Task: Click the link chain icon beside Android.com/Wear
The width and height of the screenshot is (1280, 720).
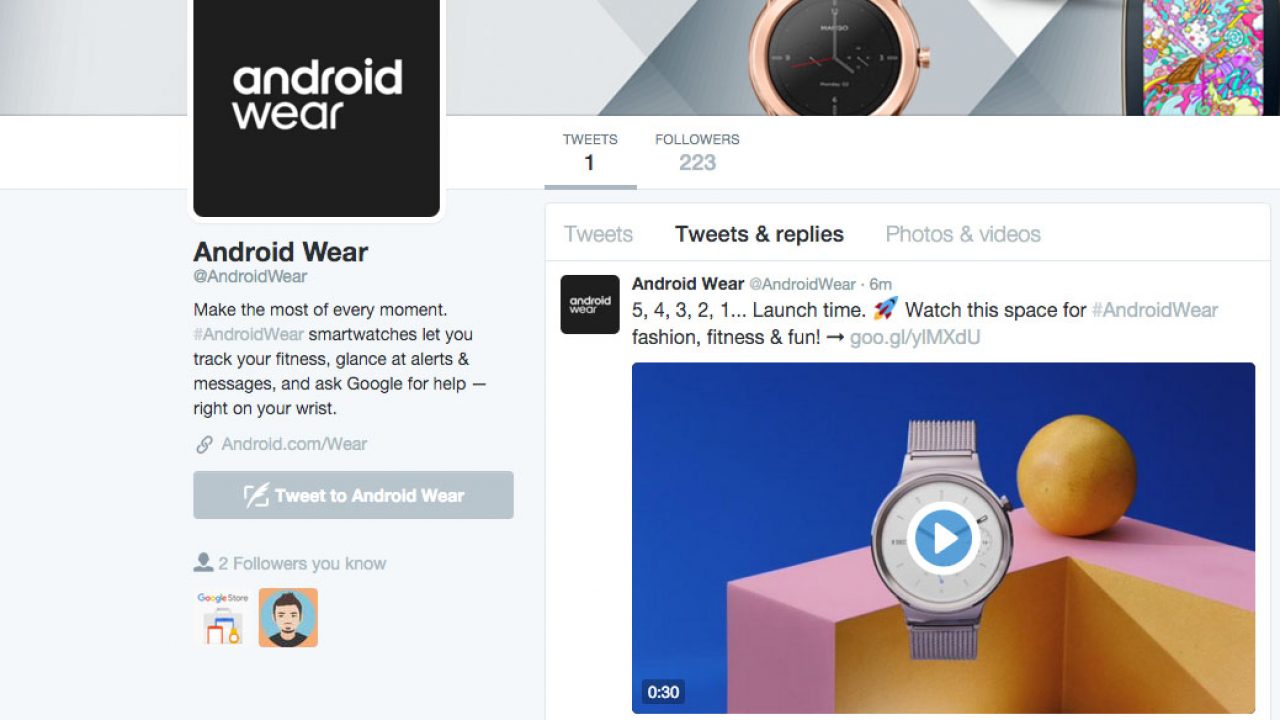Action: (204, 444)
